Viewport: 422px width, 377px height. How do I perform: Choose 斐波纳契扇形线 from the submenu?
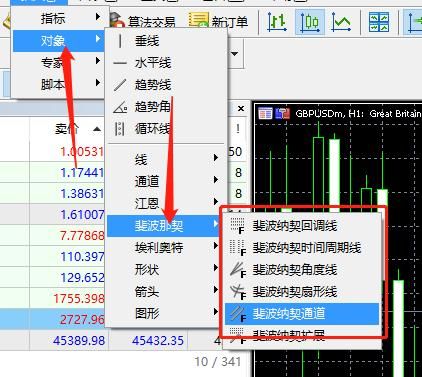(x=302, y=292)
